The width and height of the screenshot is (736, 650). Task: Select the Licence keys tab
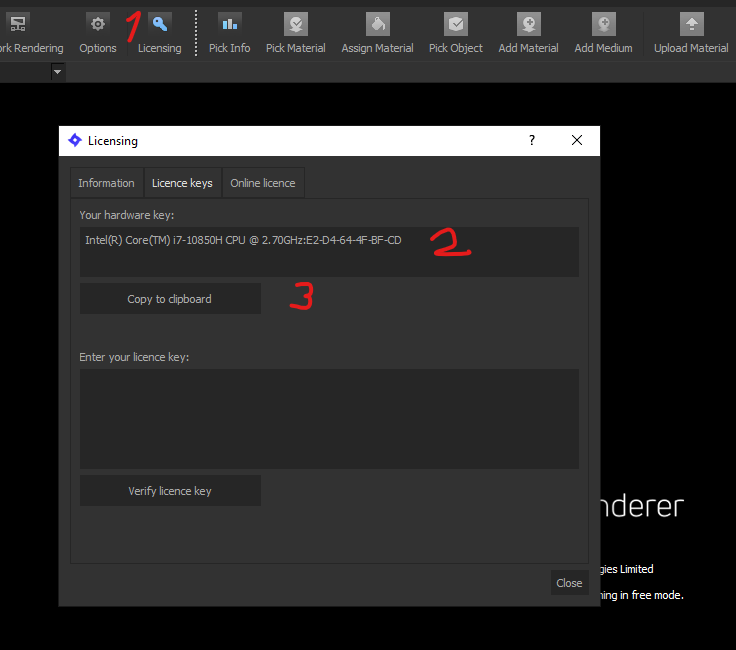[182, 183]
